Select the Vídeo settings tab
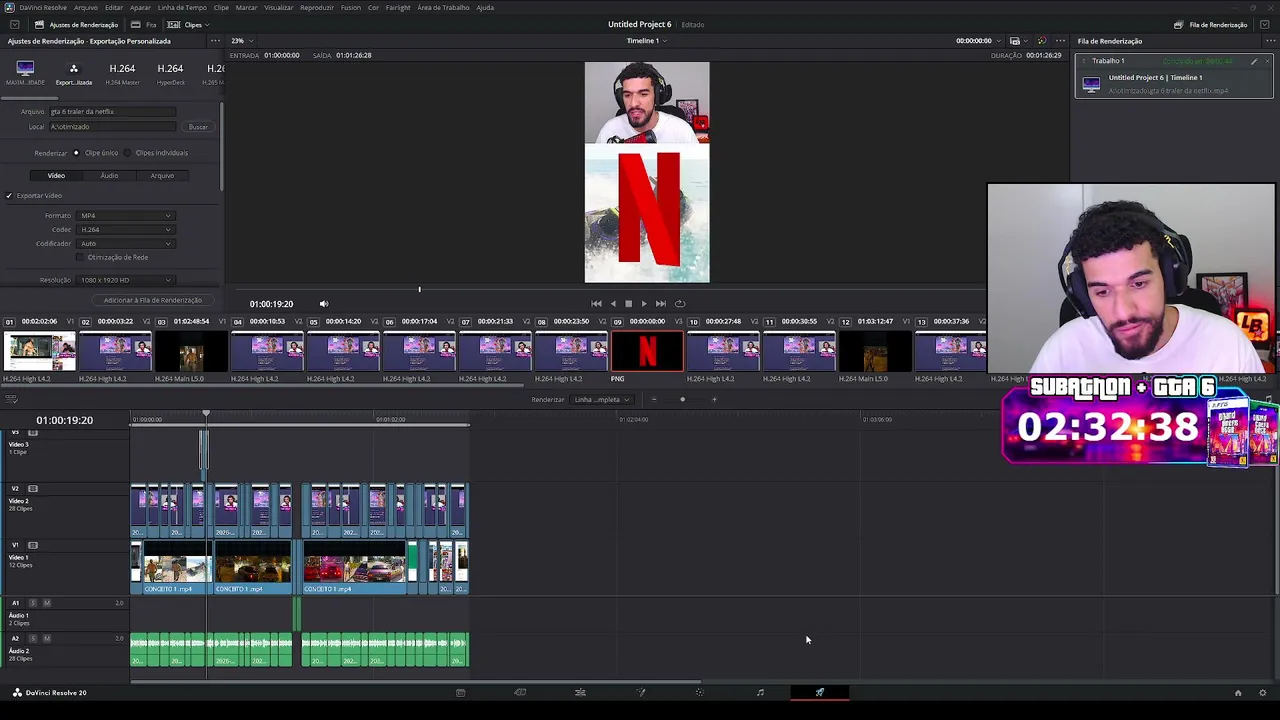Screen dimensions: 1280x720 tap(56, 176)
